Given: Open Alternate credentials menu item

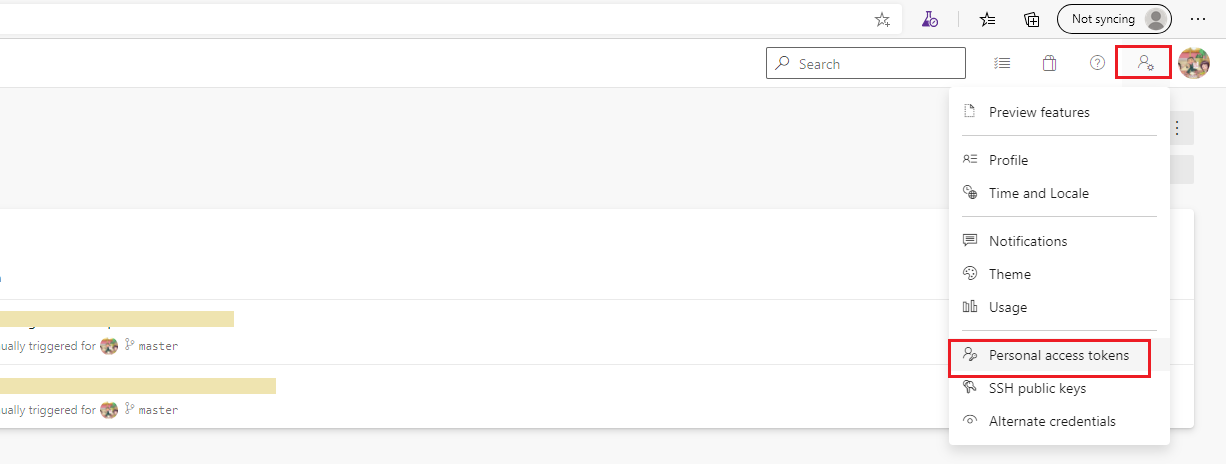Looking at the screenshot, I should [1052, 421].
